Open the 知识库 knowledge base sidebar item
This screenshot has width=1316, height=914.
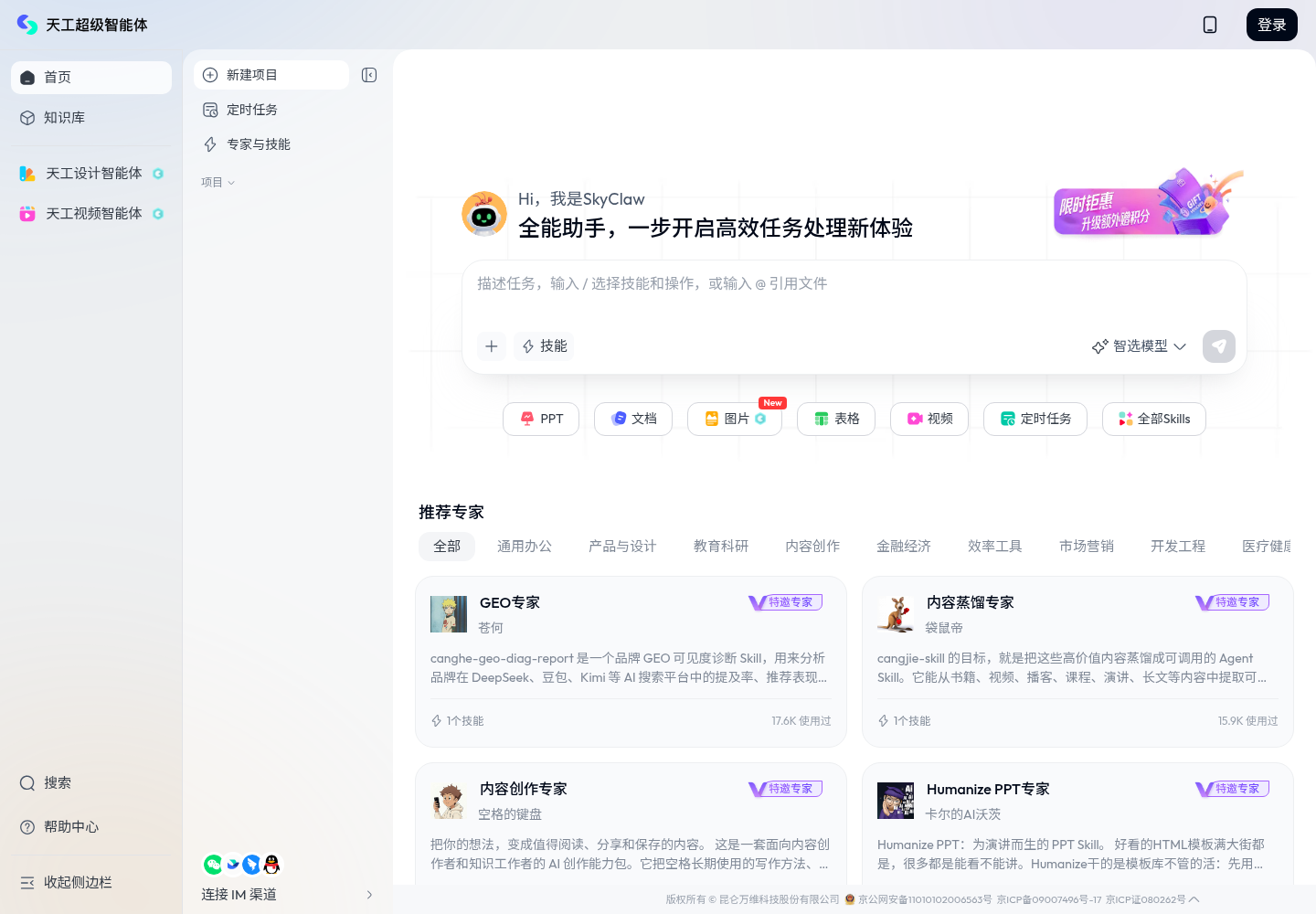(91, 118)
